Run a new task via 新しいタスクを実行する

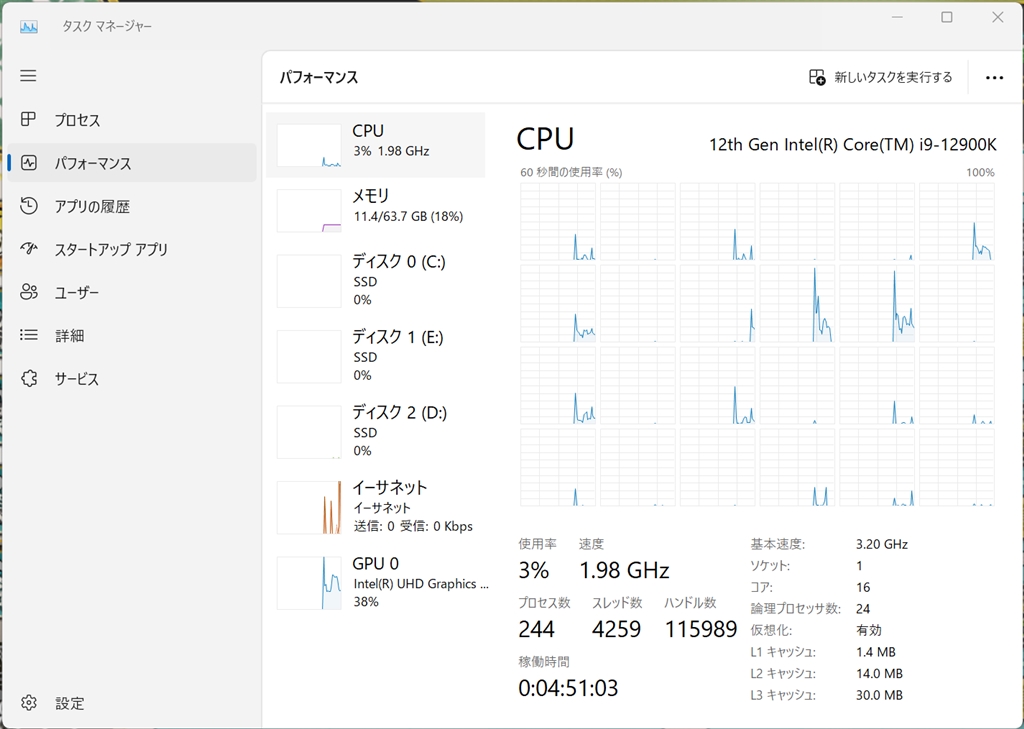point(880,77)
